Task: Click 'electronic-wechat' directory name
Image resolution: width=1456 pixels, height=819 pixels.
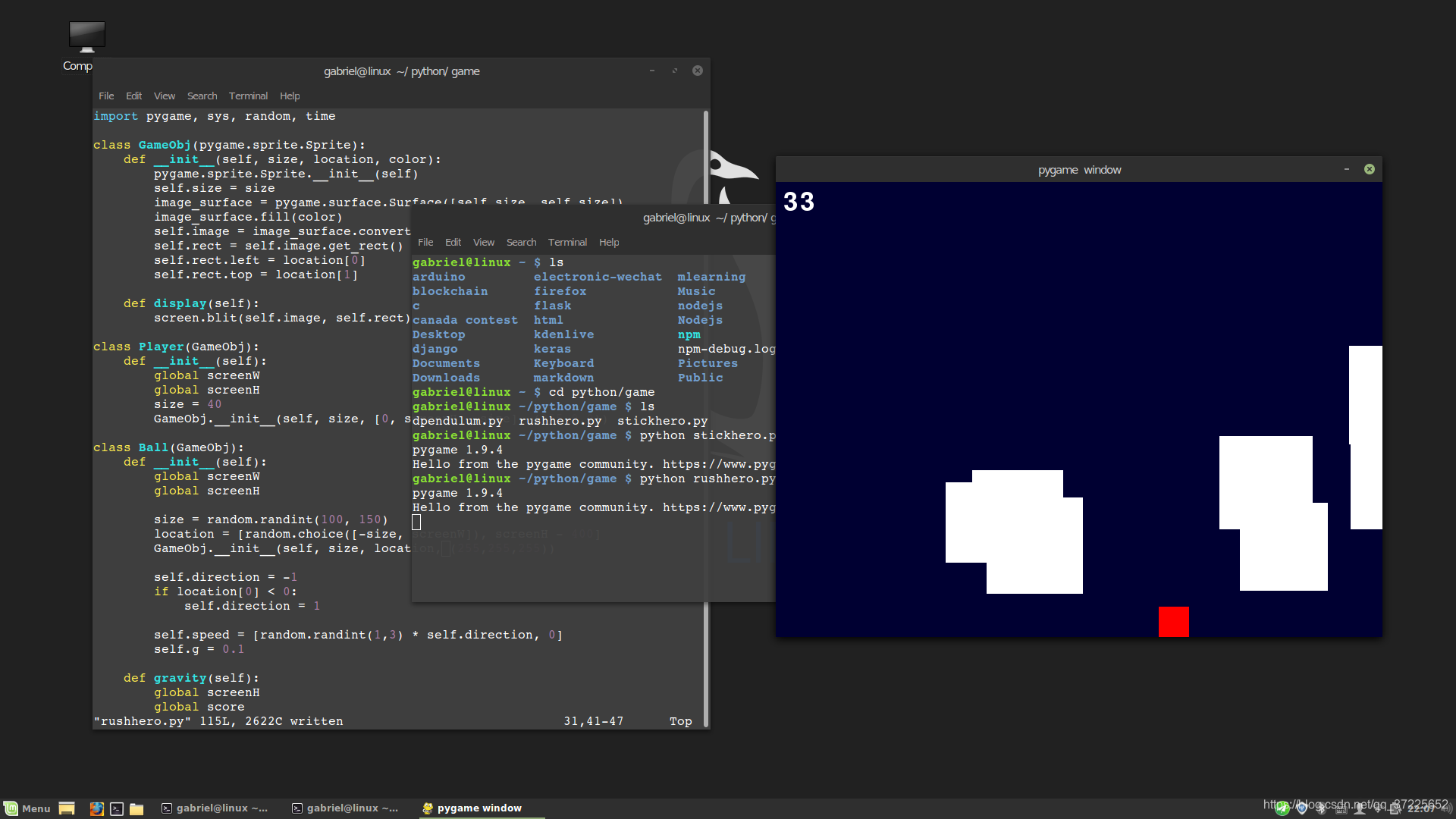Action: (x=598, y=277)
